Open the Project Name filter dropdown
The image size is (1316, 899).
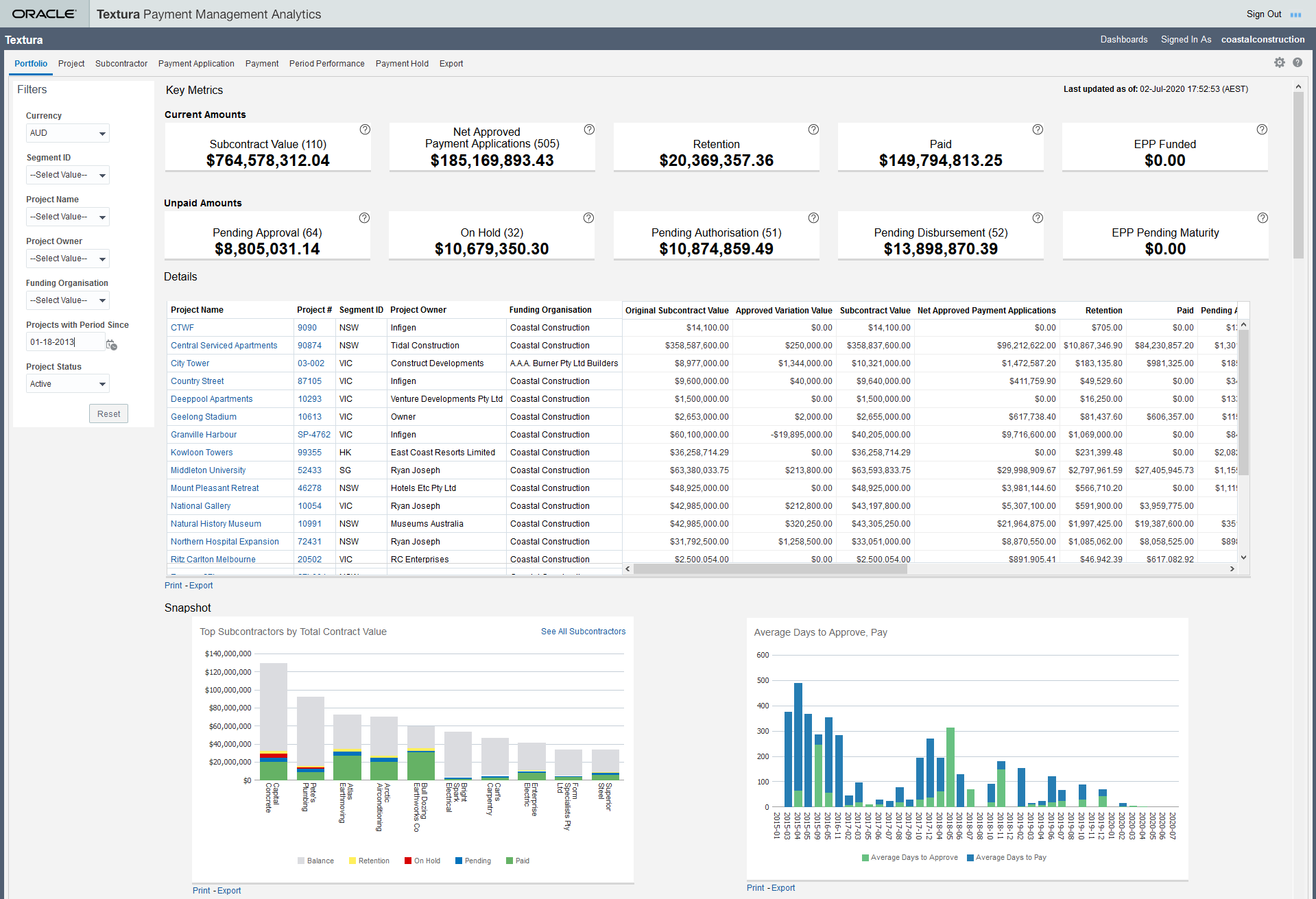[68, 217]
